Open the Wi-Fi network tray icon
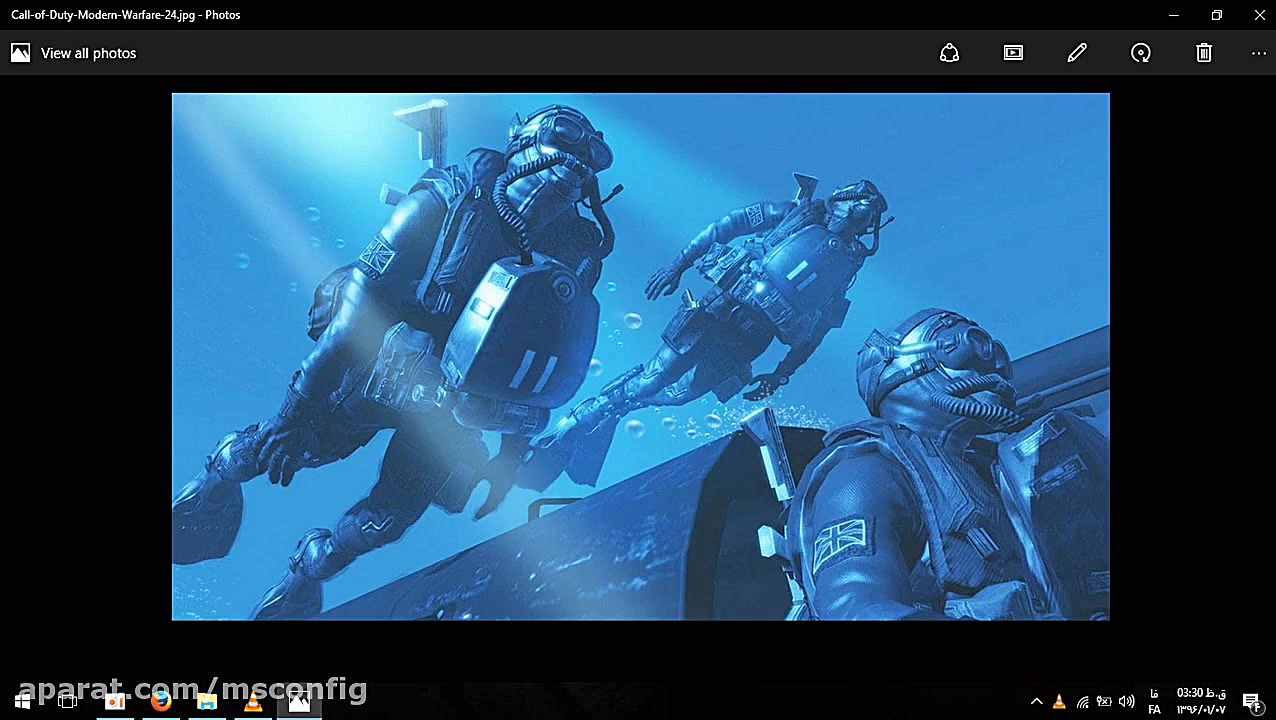The width and height of the screenshot is (1276, 720). [x=1082, y=702]
